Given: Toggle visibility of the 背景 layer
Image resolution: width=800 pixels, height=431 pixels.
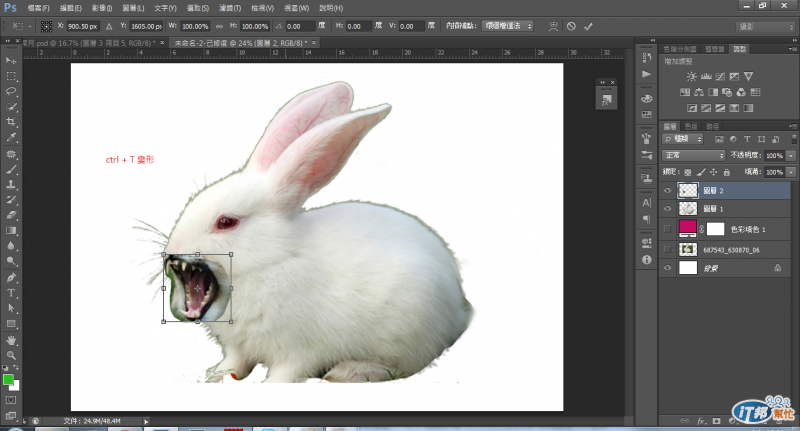Looking at the screenshot, I should [x=668, y=268].
